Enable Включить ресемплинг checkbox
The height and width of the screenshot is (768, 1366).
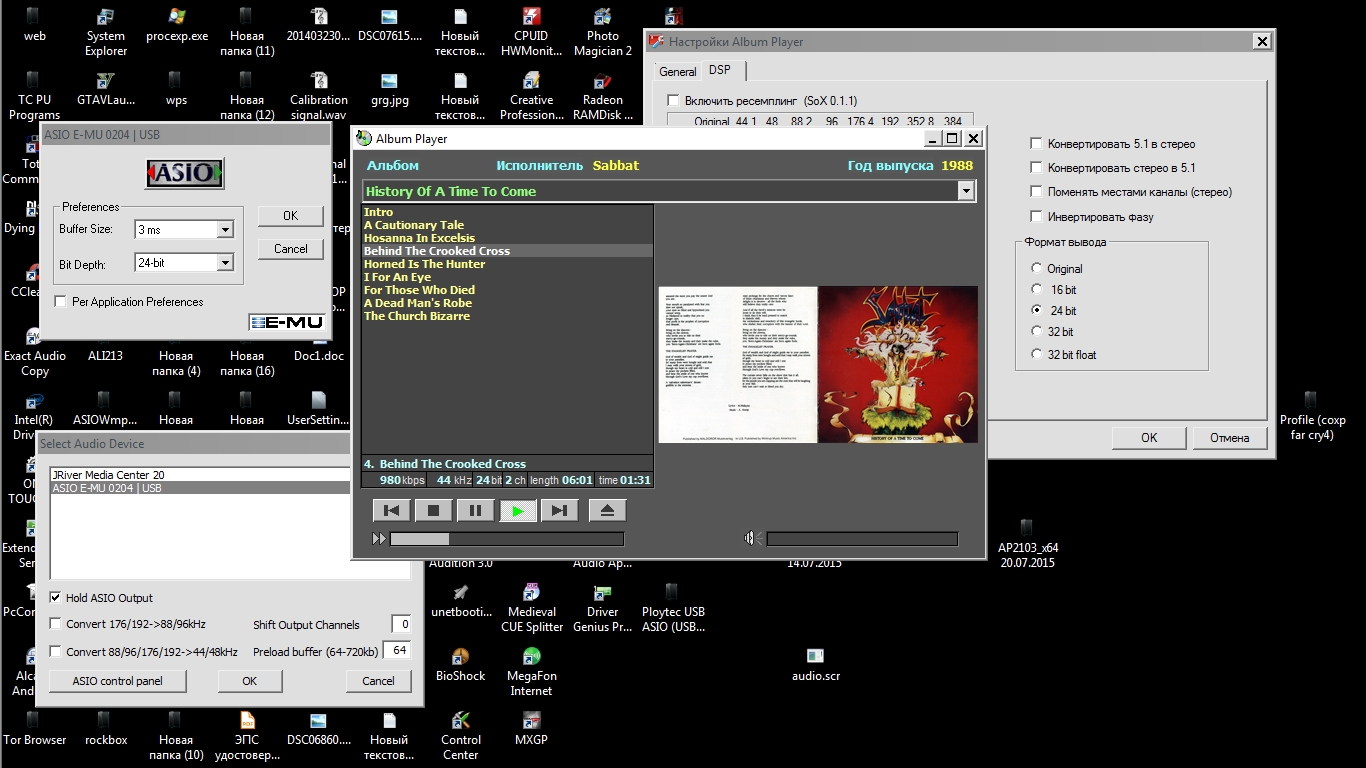673,101
